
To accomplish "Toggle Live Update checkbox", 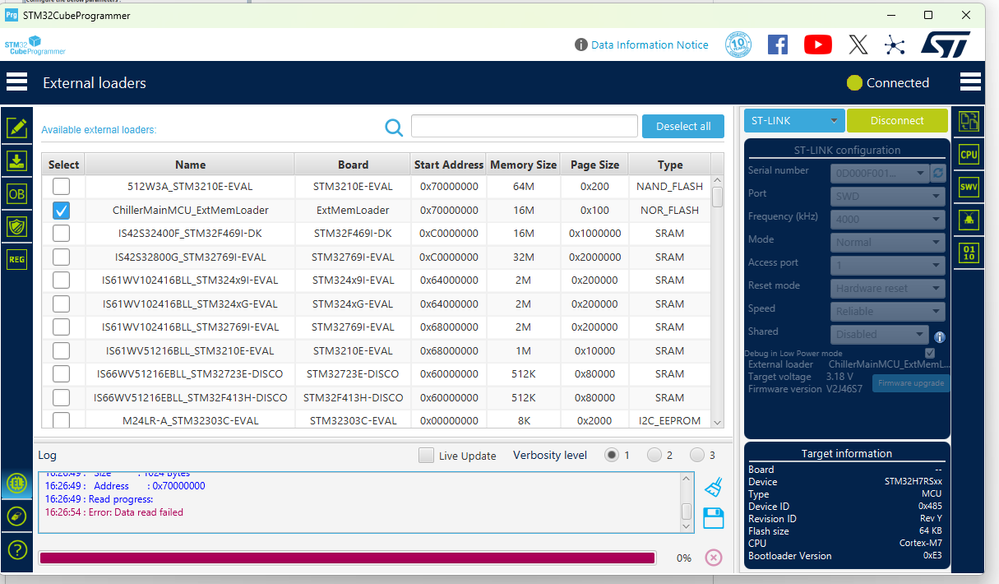I will click(x=426, y=455).
